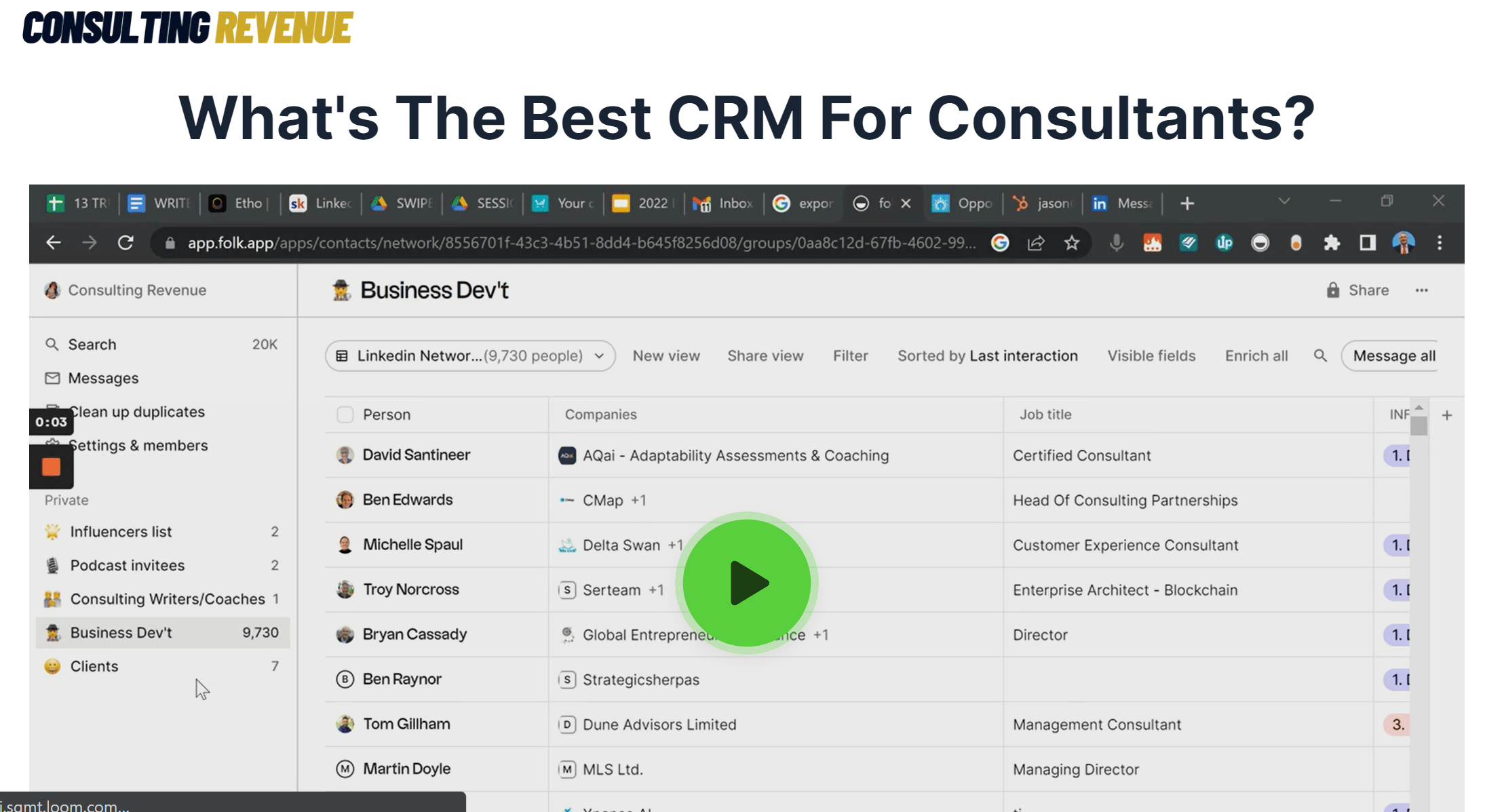
Task: Click Troy Norcross's name
Action: pos(410,589)
